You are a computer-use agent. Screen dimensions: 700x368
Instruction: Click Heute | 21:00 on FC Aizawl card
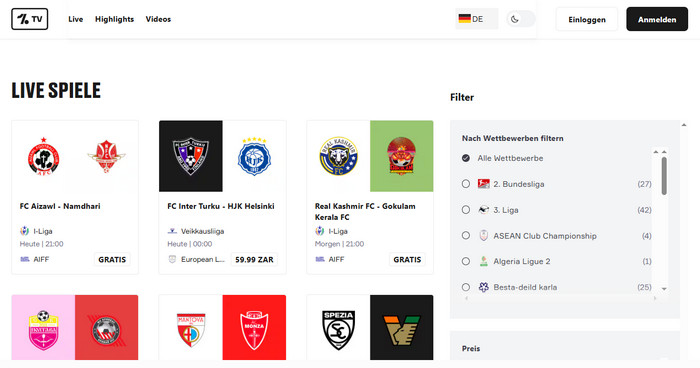point(42,244)
